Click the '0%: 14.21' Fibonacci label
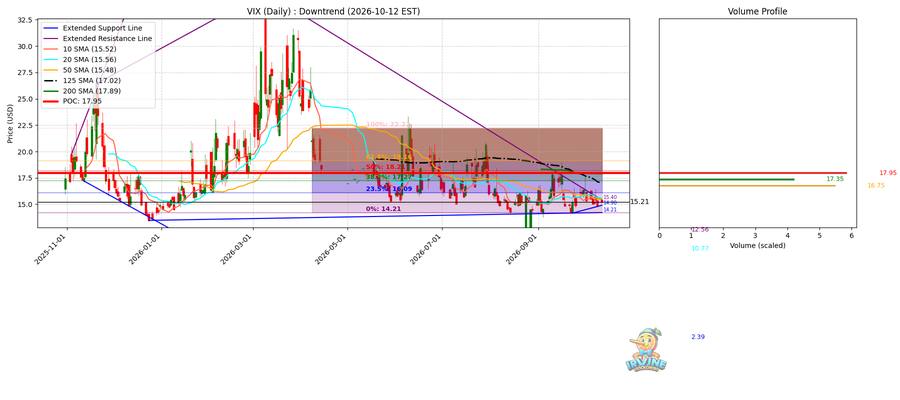The height and width of the screenshot is (400, 900). (x=383, y=209)
